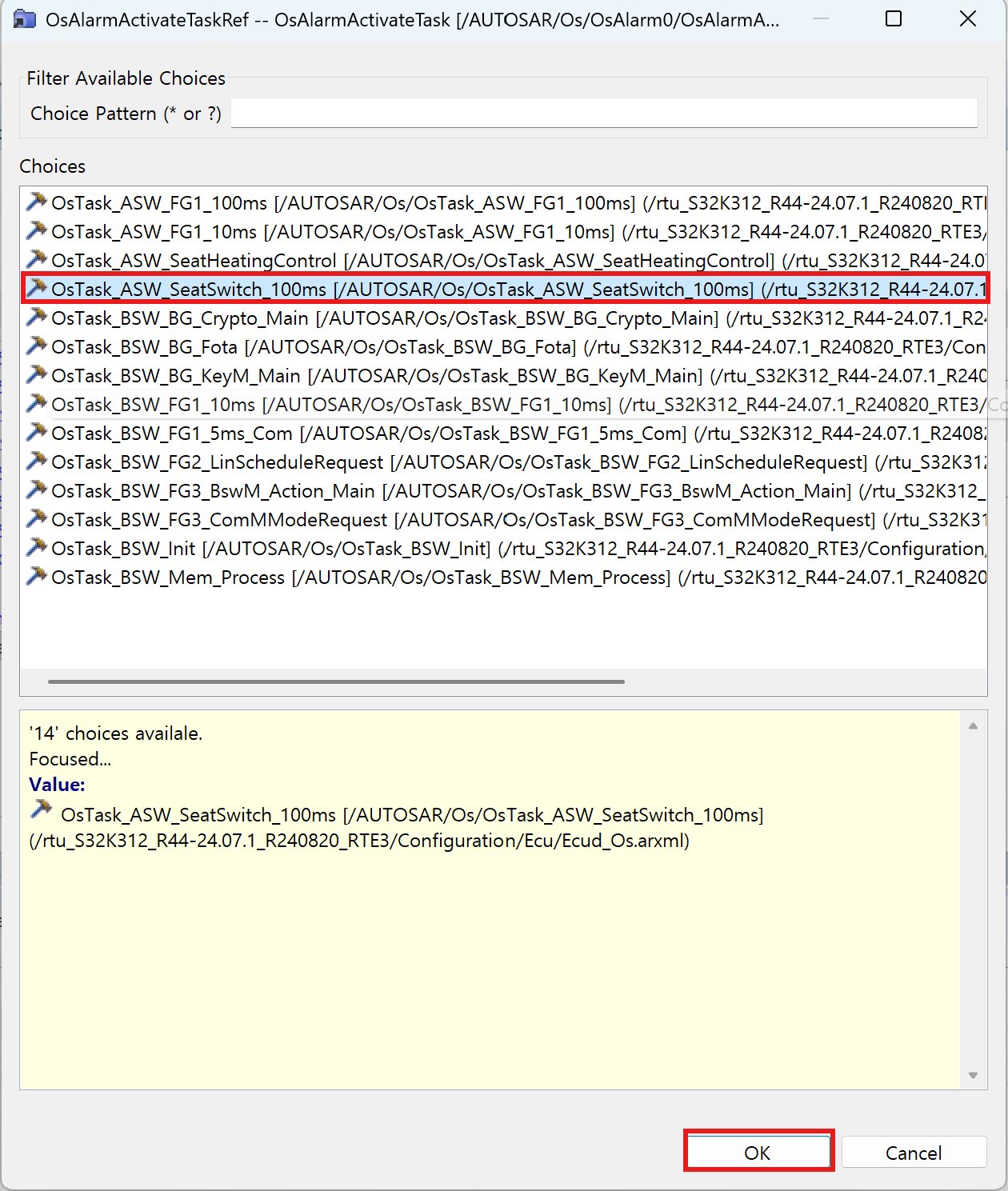Select OsTask_BSW_BG_Fota choice

click(504, 346)
